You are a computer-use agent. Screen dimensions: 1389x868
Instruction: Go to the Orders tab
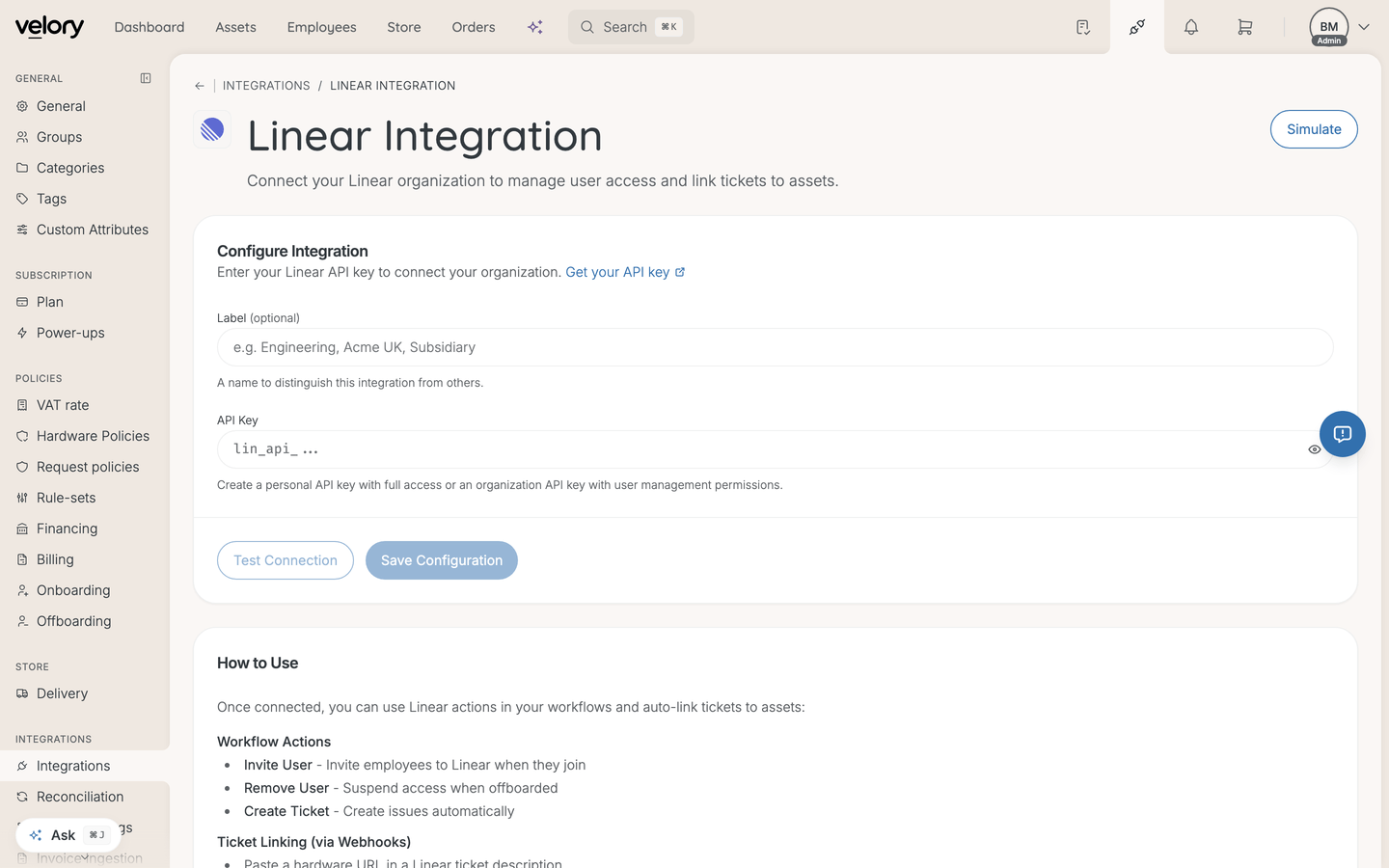point(474,27)
